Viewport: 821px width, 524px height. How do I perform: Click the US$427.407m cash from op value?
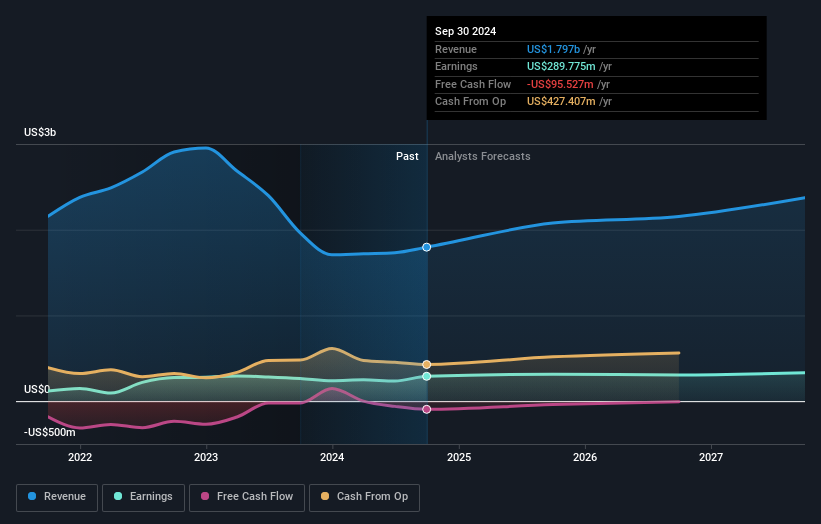point(561,102)
